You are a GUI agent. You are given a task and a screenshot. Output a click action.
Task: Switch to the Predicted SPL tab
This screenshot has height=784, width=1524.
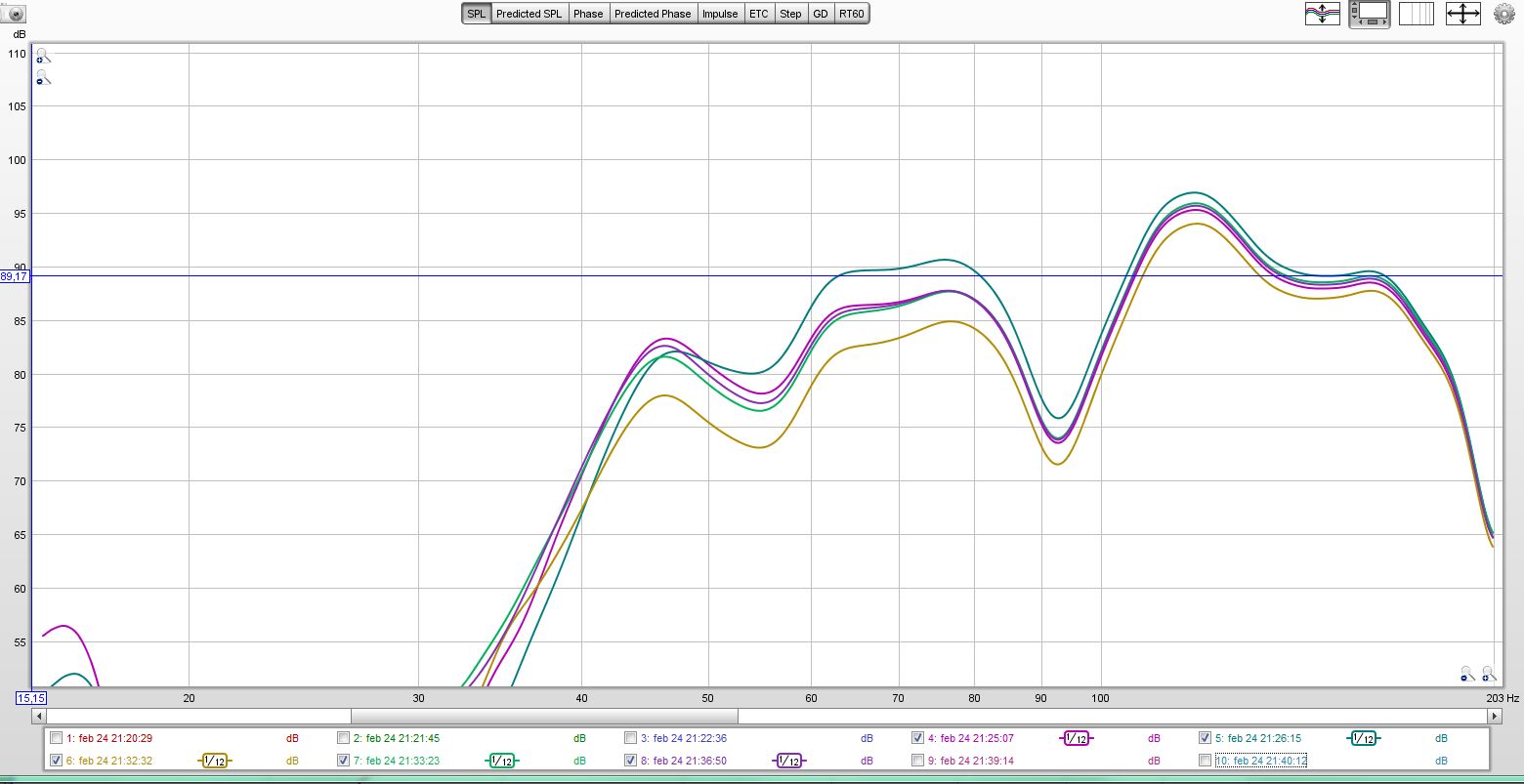[x=529, y=14]
